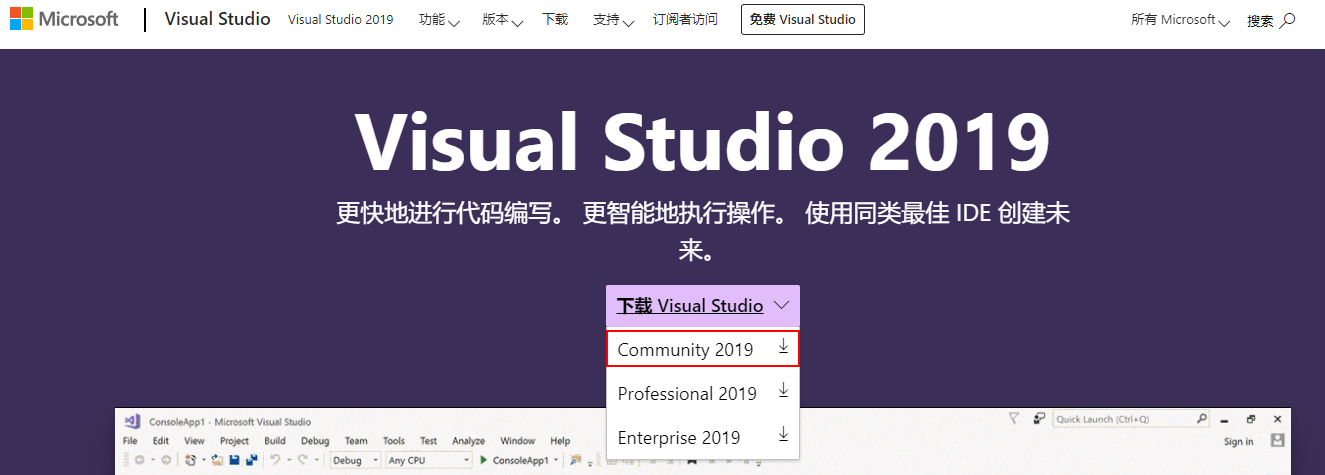Click the notifications filter flag icon

(x=1014, y=418)
